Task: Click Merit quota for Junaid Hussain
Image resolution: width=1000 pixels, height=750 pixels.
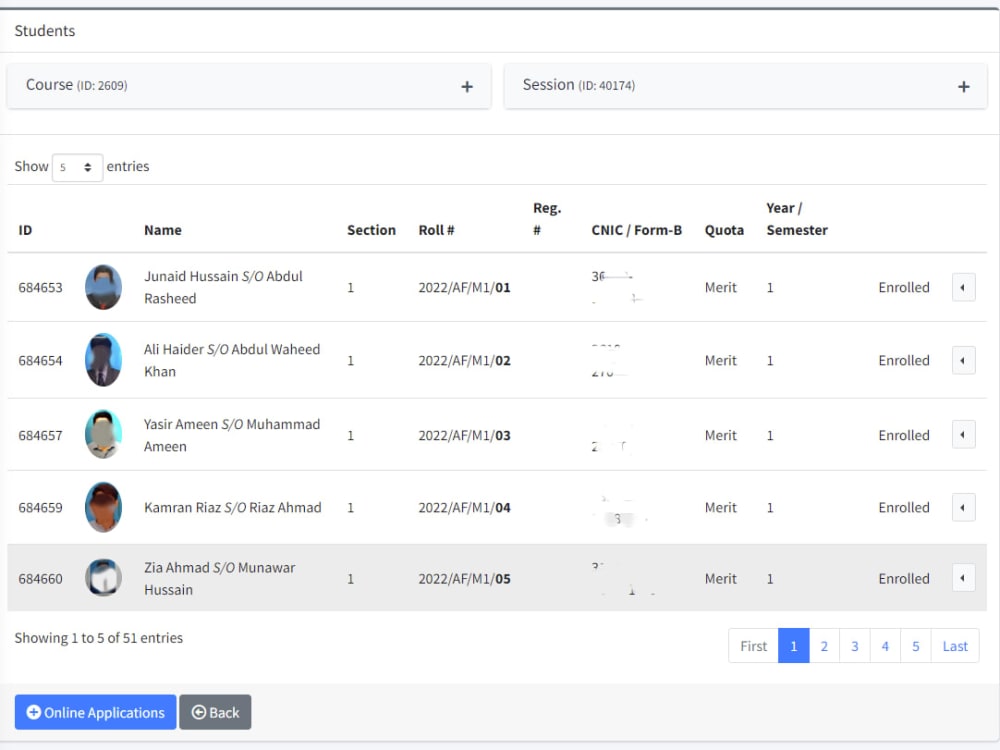Action: 721,288
